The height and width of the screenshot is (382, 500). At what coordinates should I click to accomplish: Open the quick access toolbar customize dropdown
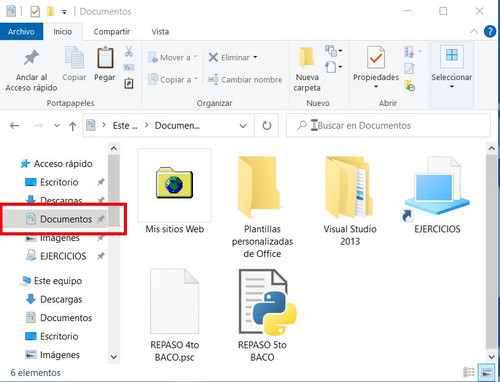(64, 12)
